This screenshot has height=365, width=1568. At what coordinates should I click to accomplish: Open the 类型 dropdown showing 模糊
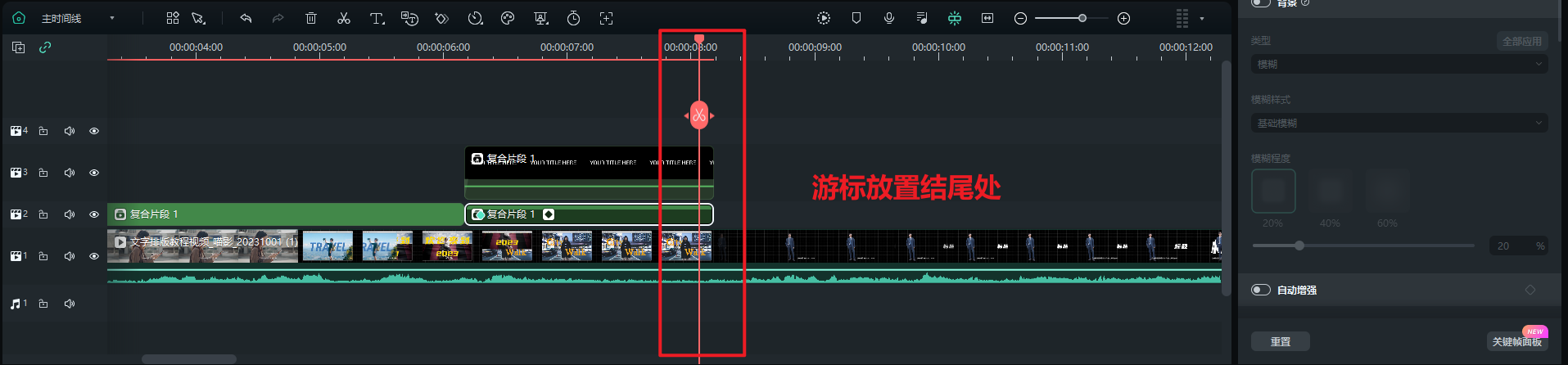pos(1399,64)
